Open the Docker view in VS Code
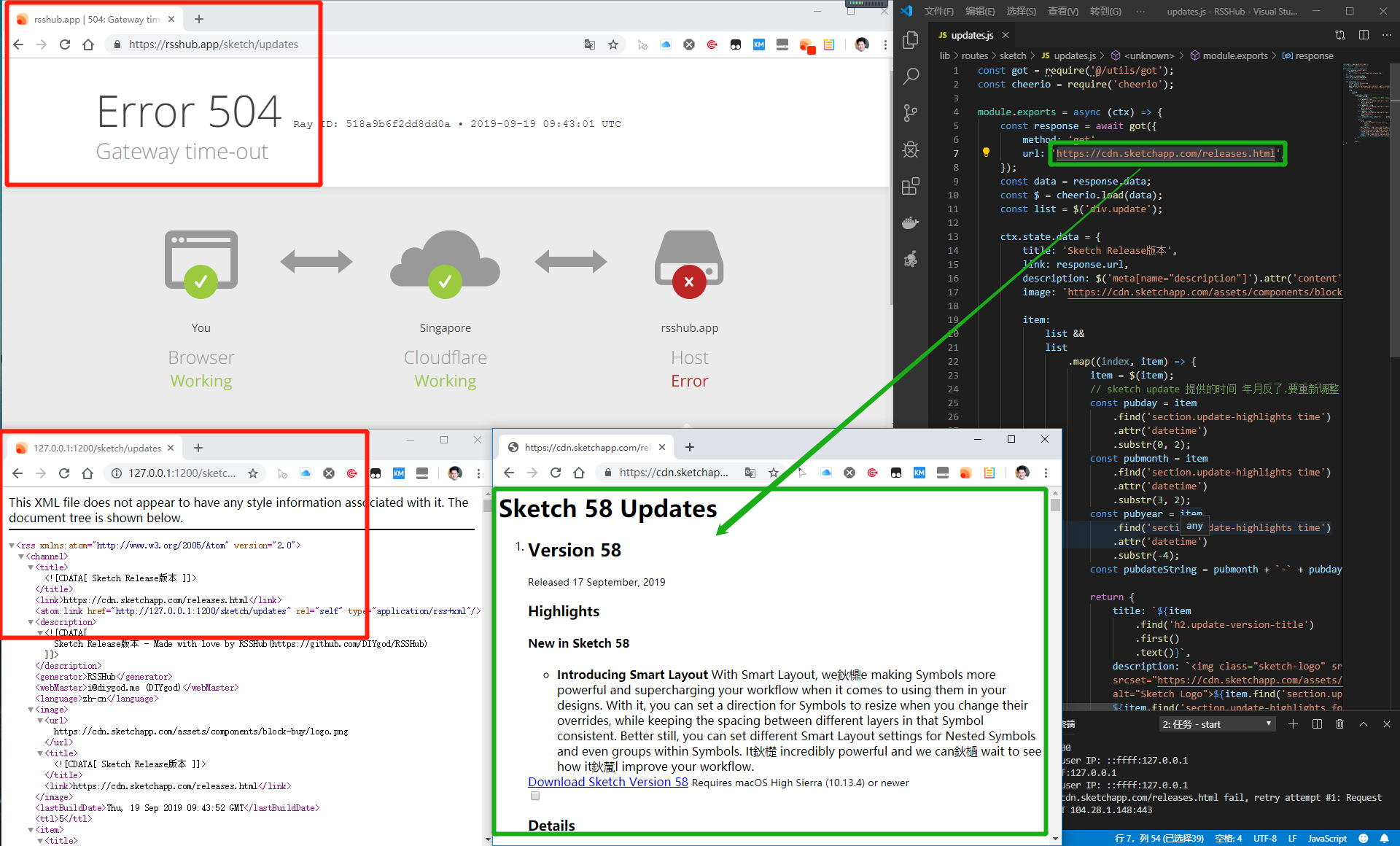The width and height of the screenshot is (1400, 846). click(x=910, y=222)
